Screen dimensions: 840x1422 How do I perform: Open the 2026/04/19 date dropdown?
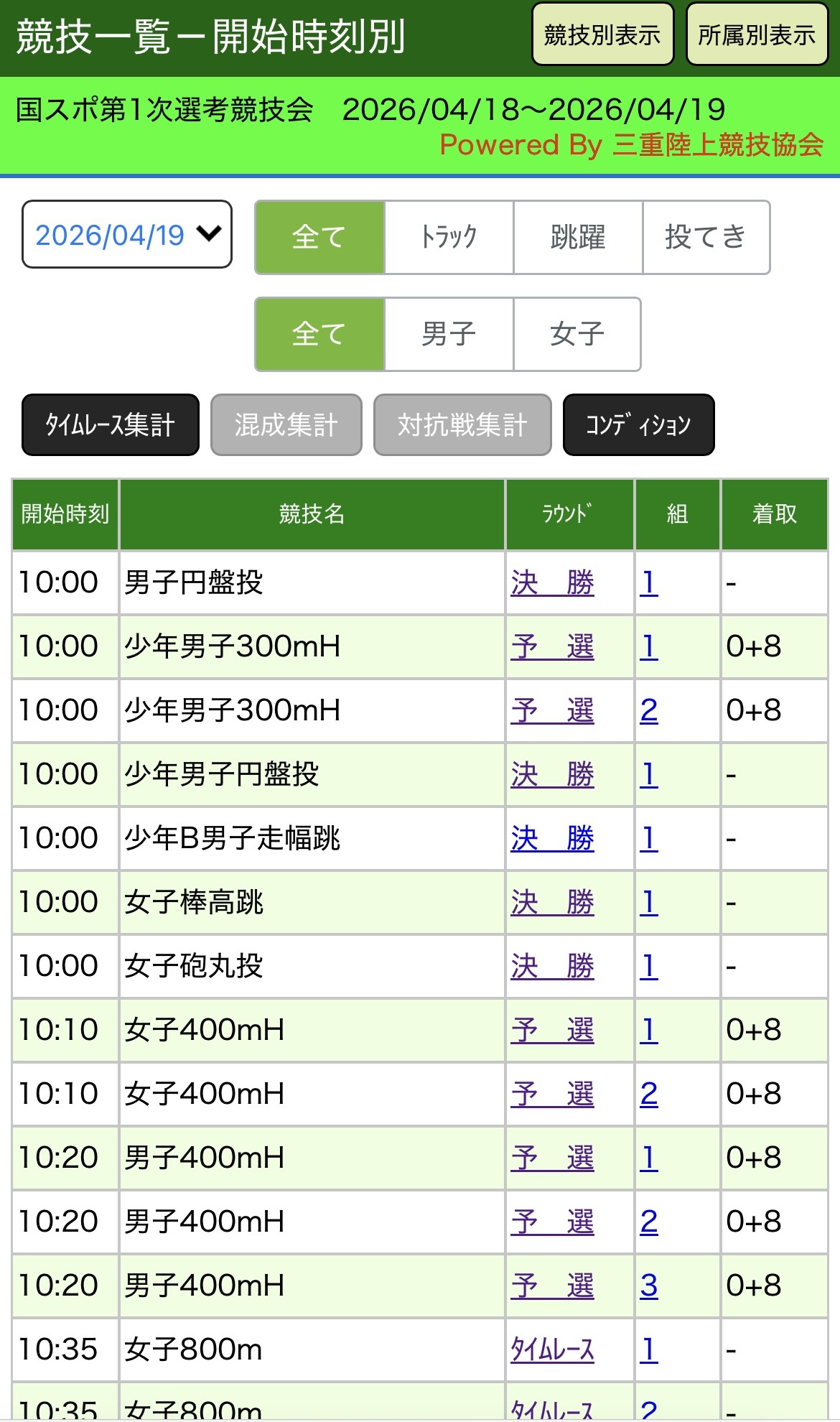click(127, 235)
